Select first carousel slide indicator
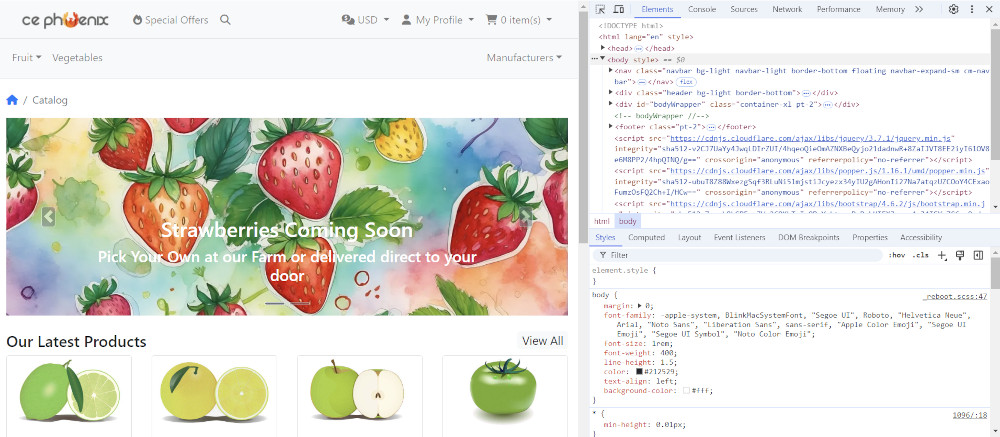The image size is (1000, 437). pos(275,304)
